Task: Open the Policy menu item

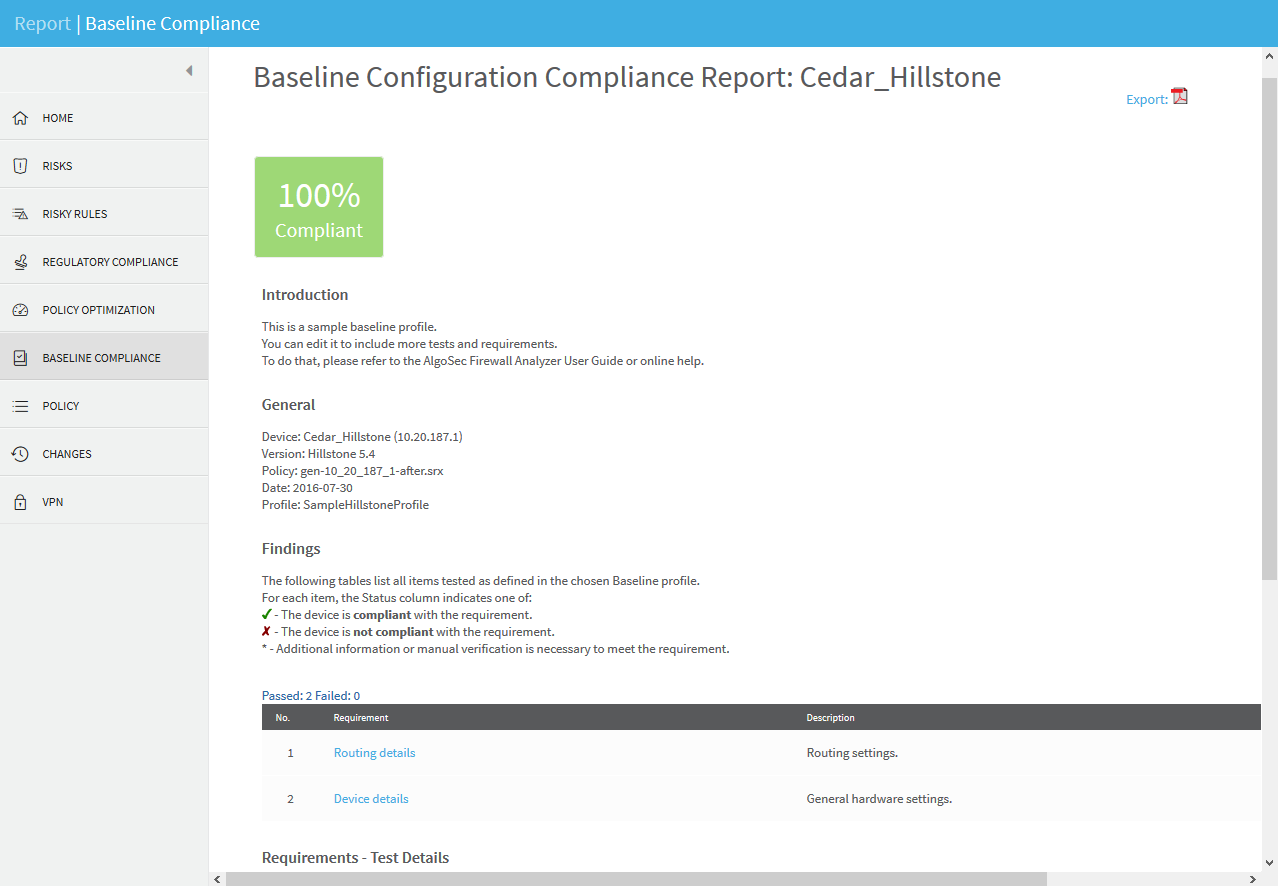Action: pyautogui.click(x=61, y=406)
